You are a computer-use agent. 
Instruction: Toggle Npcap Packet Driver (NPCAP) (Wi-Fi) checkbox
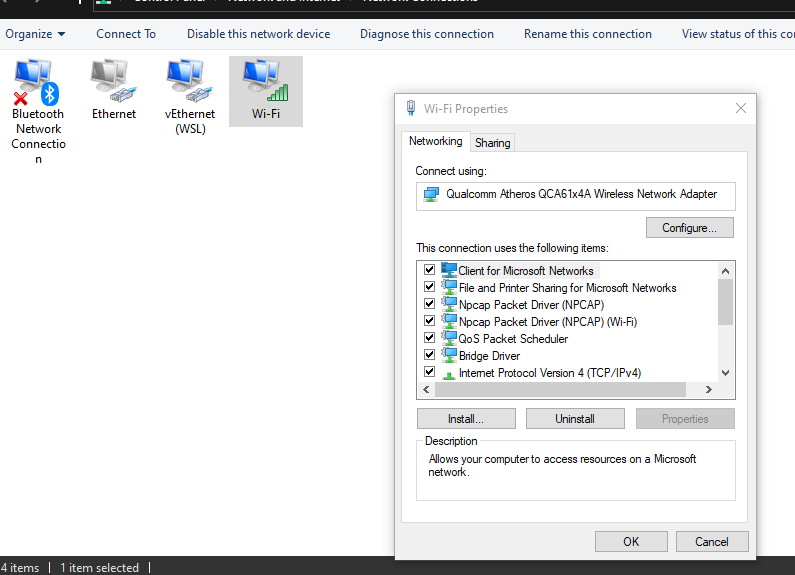point(429,321)
